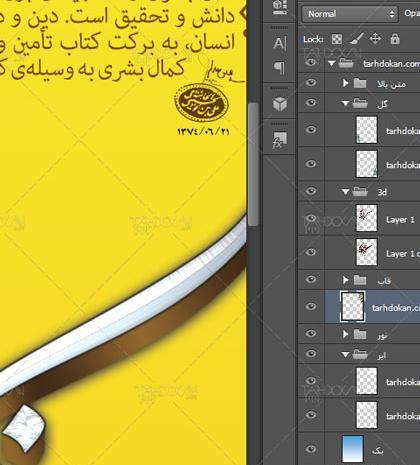Collapse the ابر group triangle
The image size is (420, 465).
346,355
